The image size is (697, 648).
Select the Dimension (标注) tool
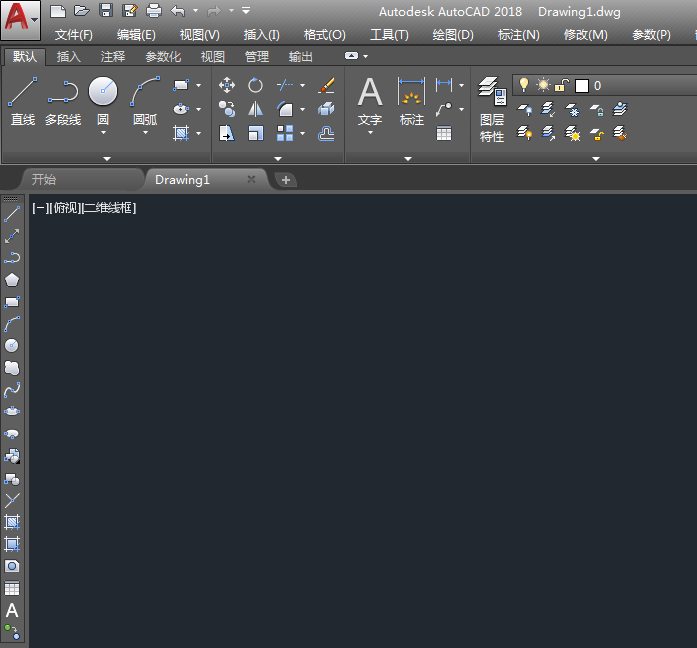point(412,100)
